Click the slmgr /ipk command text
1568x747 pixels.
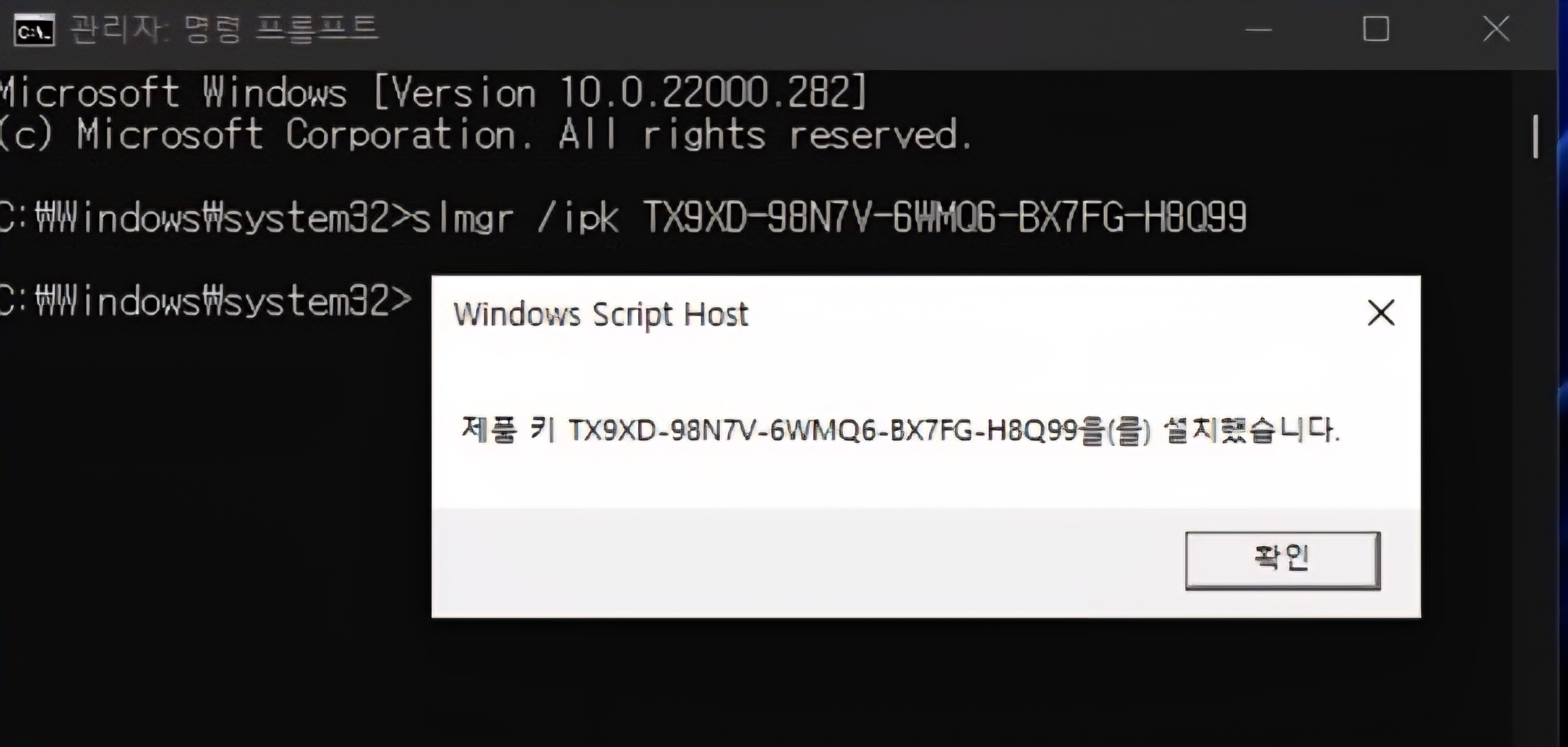pos(515,217)
